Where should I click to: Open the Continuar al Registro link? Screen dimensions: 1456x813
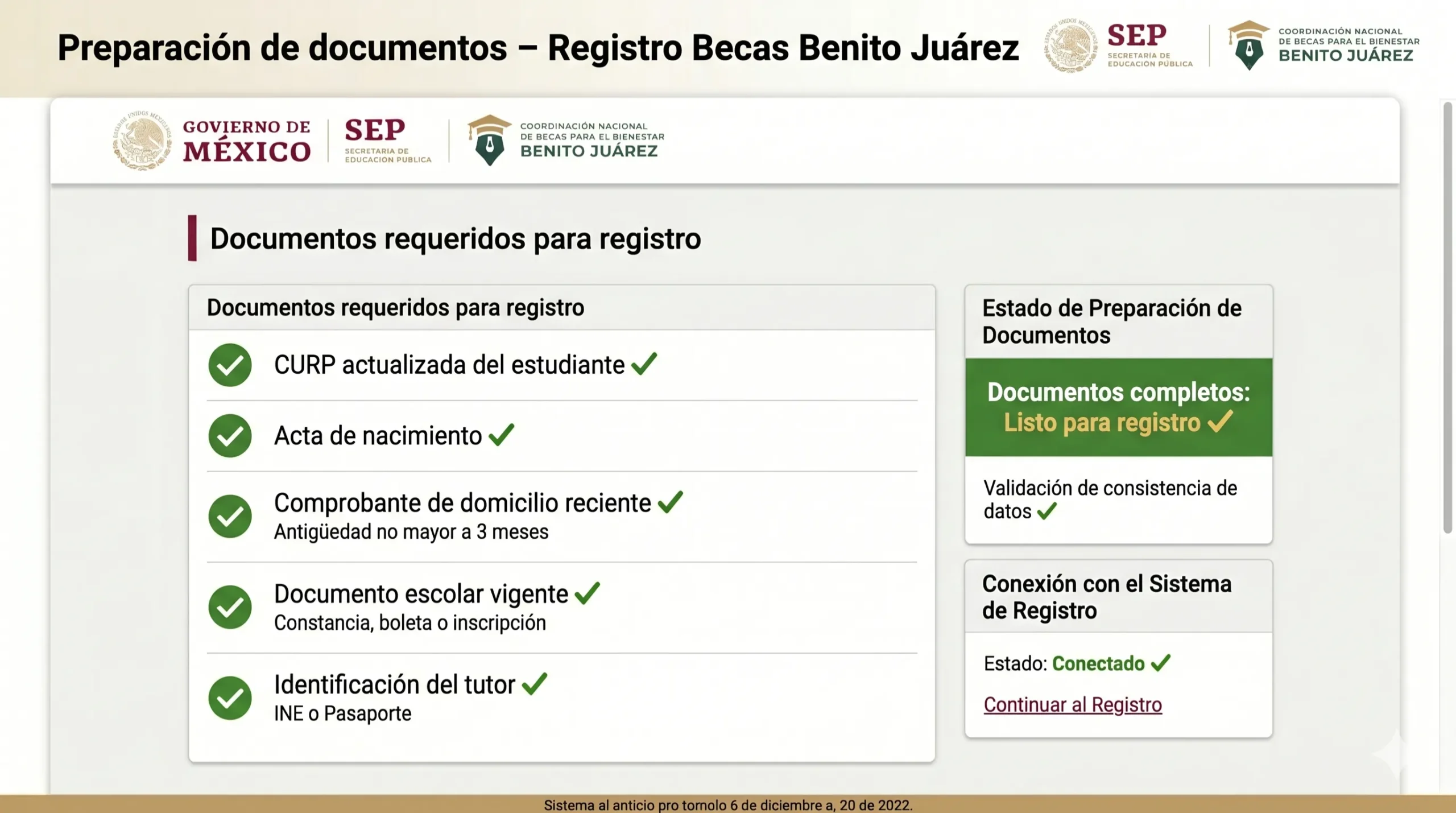pyautogui.click(x=1073, y=705)
